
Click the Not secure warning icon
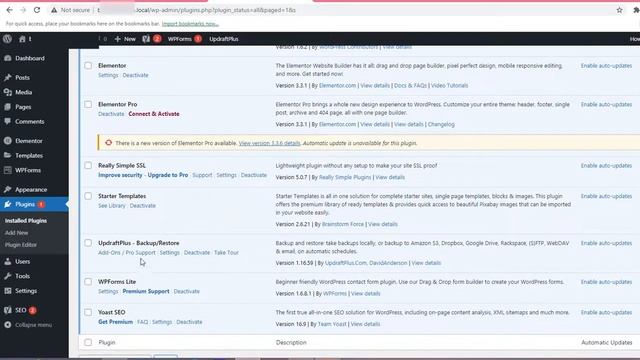tap(54, 10)
